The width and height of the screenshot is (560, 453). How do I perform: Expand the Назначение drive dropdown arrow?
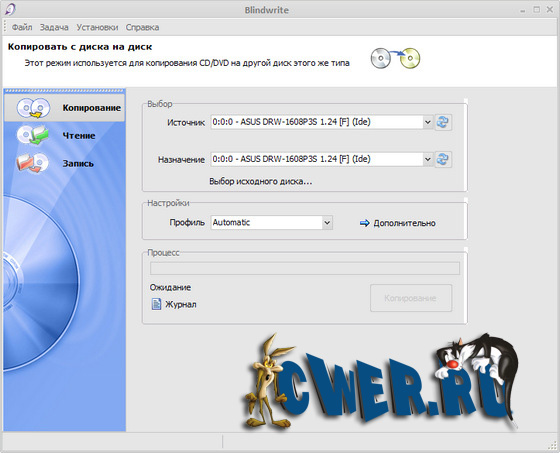click(428, 159)
